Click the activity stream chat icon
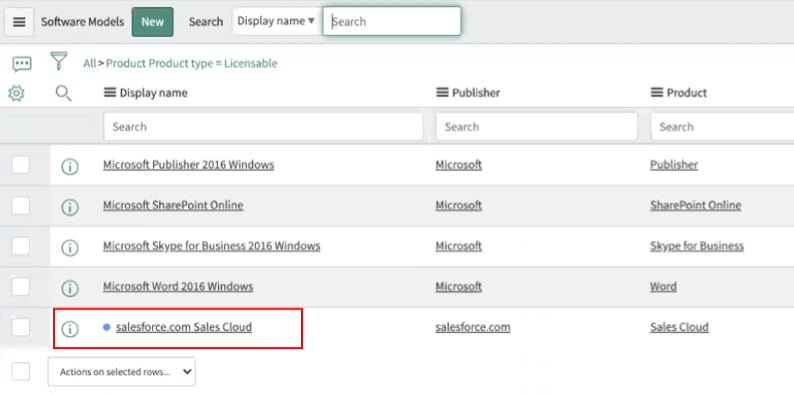 (22, 64)
